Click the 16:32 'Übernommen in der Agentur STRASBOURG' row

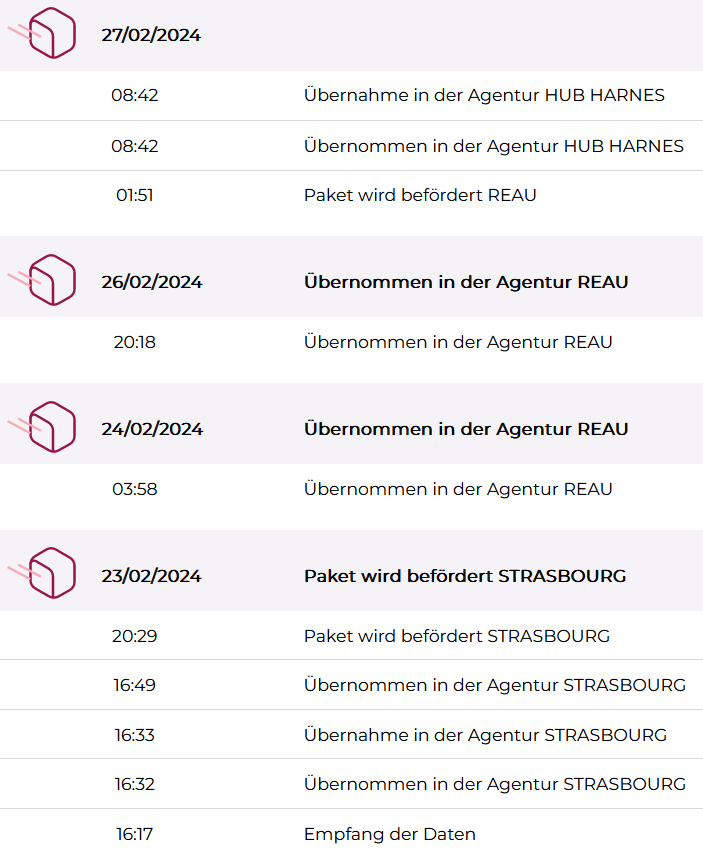point(352,784)
